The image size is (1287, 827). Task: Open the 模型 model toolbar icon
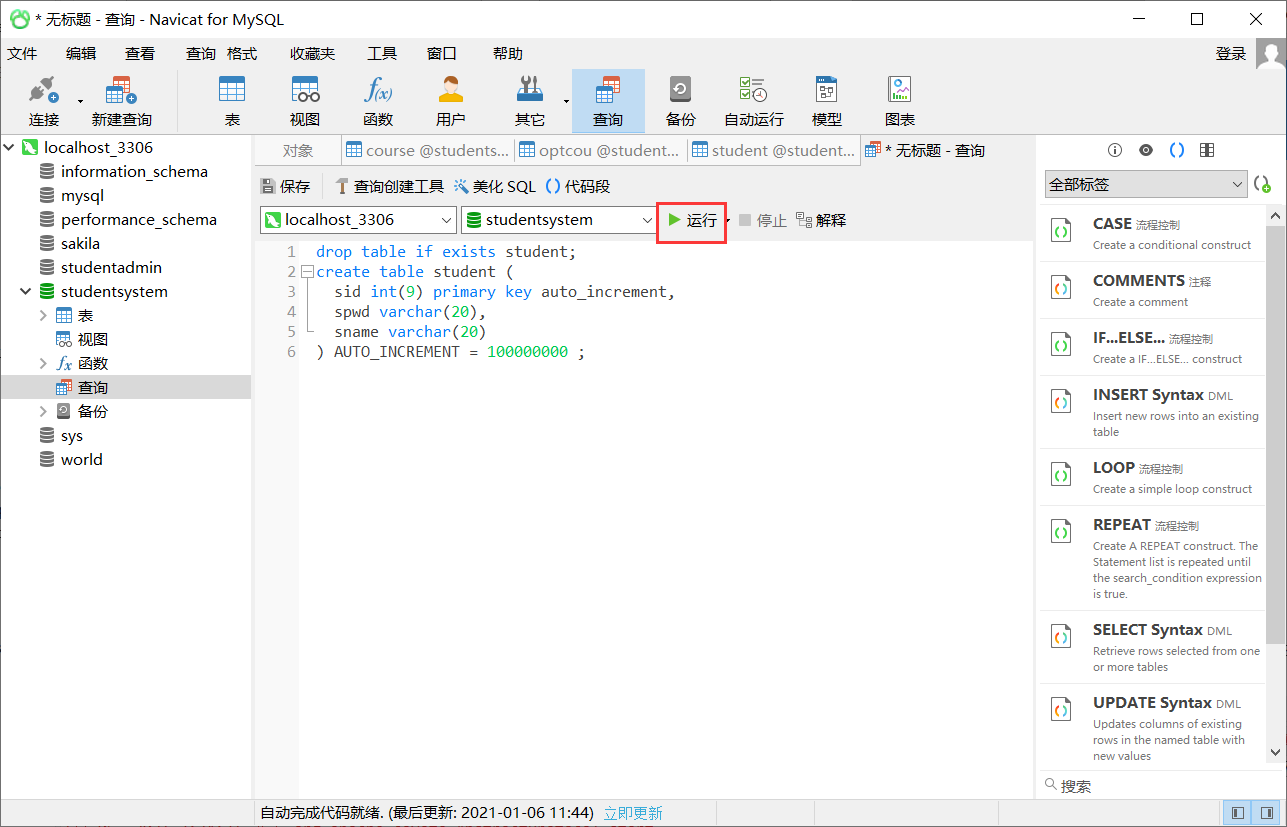827,102
